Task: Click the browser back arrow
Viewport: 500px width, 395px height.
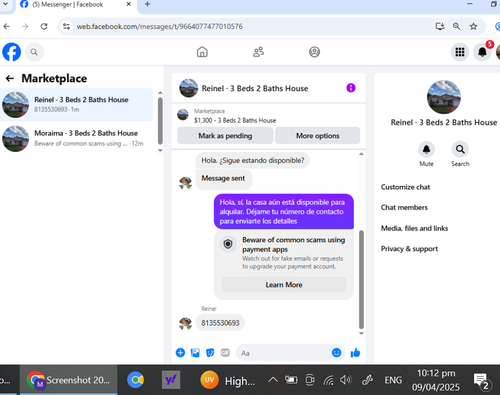Action: [x=7, y=26]
